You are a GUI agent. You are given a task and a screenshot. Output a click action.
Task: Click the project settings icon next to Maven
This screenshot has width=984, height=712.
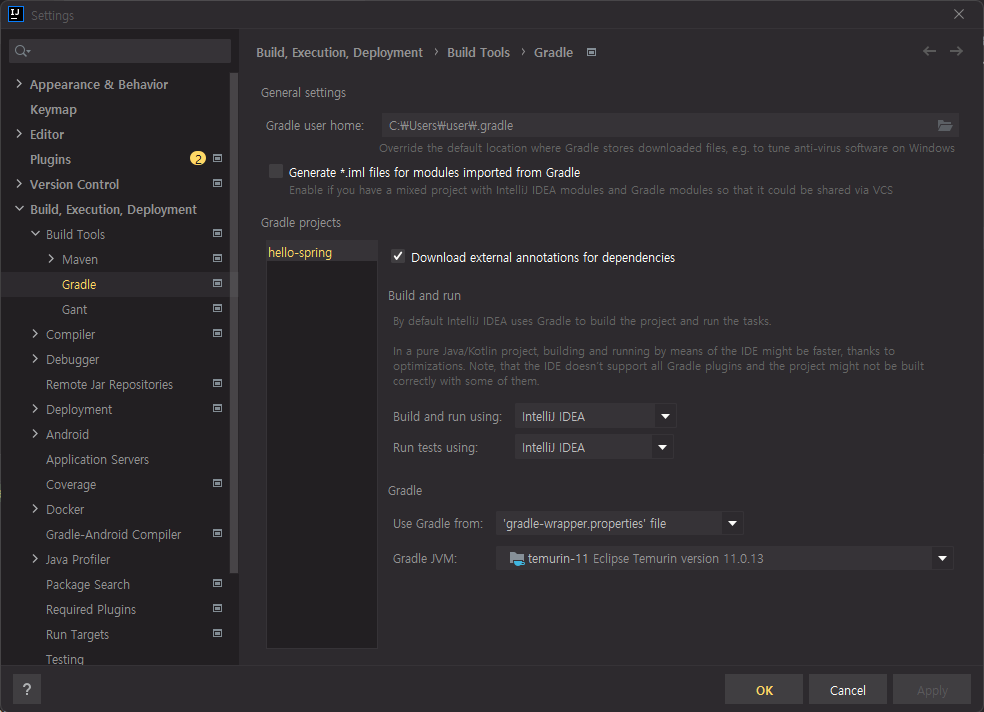coord(218,258)
